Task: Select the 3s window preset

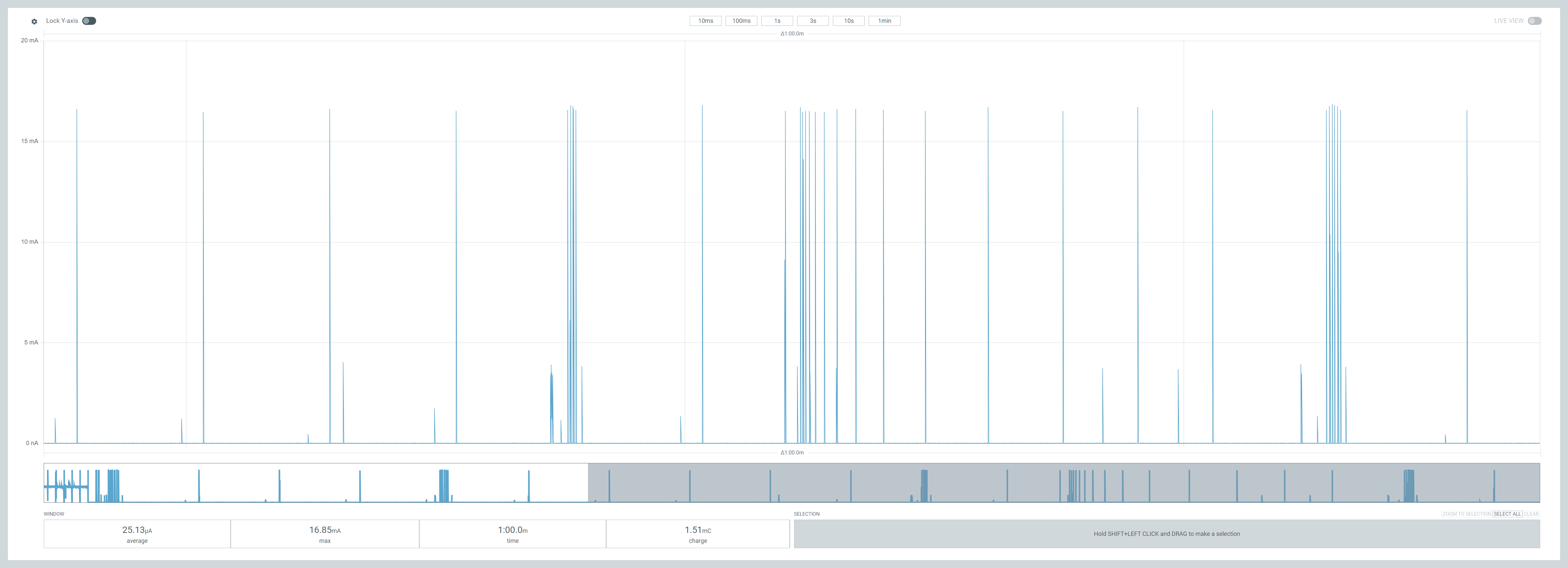Action: [813, 21]
